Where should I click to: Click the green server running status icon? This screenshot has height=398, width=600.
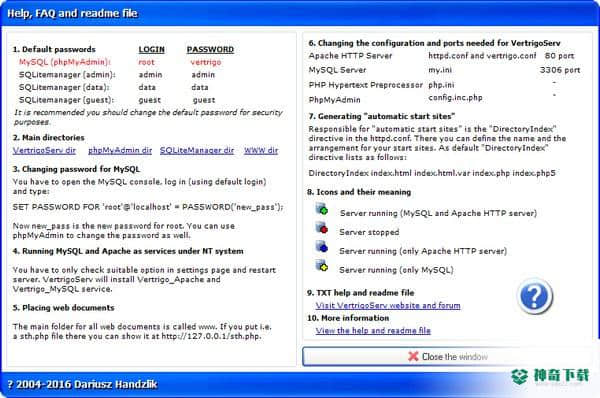(321, 209)
